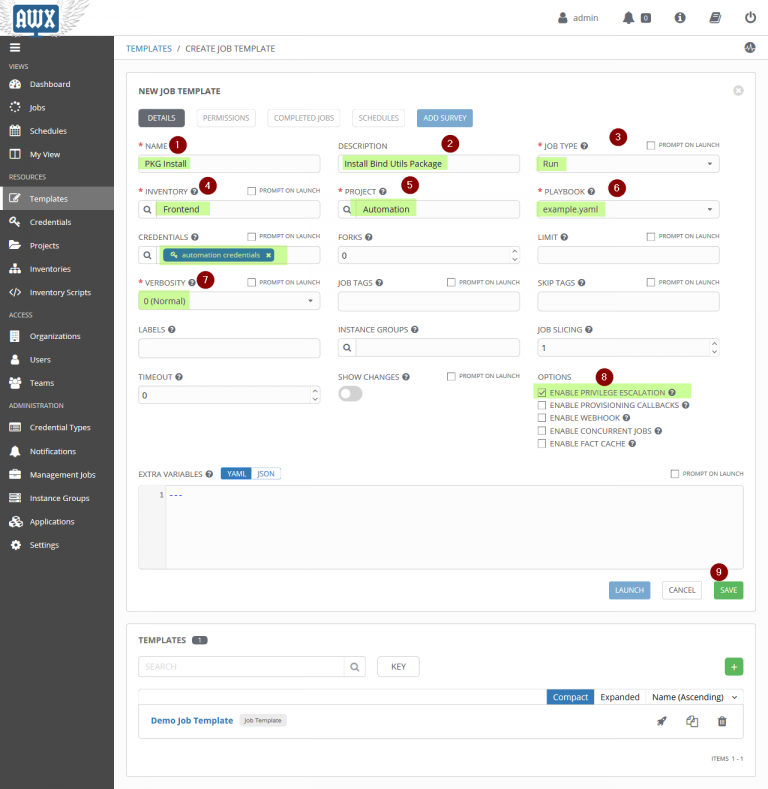768x789 pixels.
Task: Click the Key button beside search
Action: tap(399, 667)
